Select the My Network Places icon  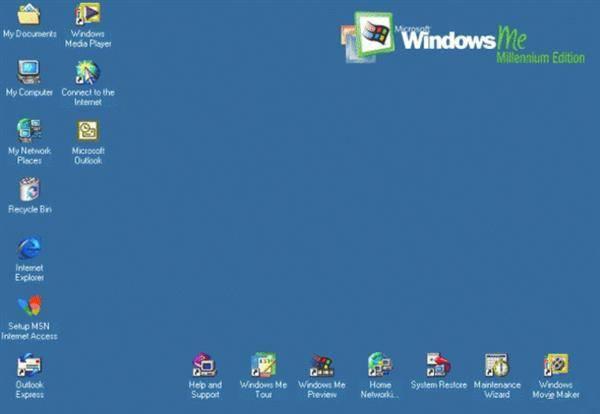click(x=29, y=130)
